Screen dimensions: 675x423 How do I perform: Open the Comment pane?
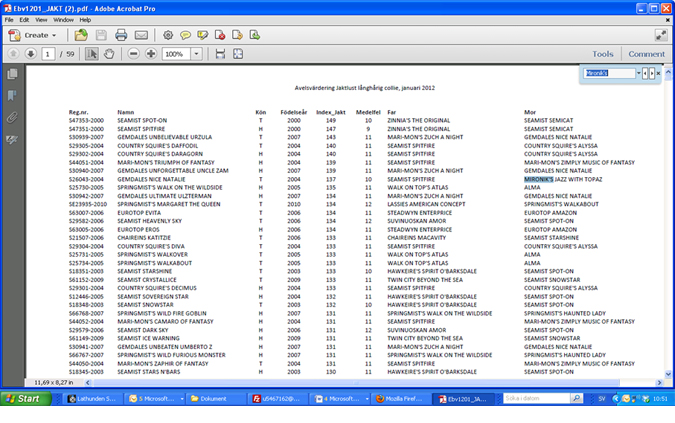click(x=646, y=54)
